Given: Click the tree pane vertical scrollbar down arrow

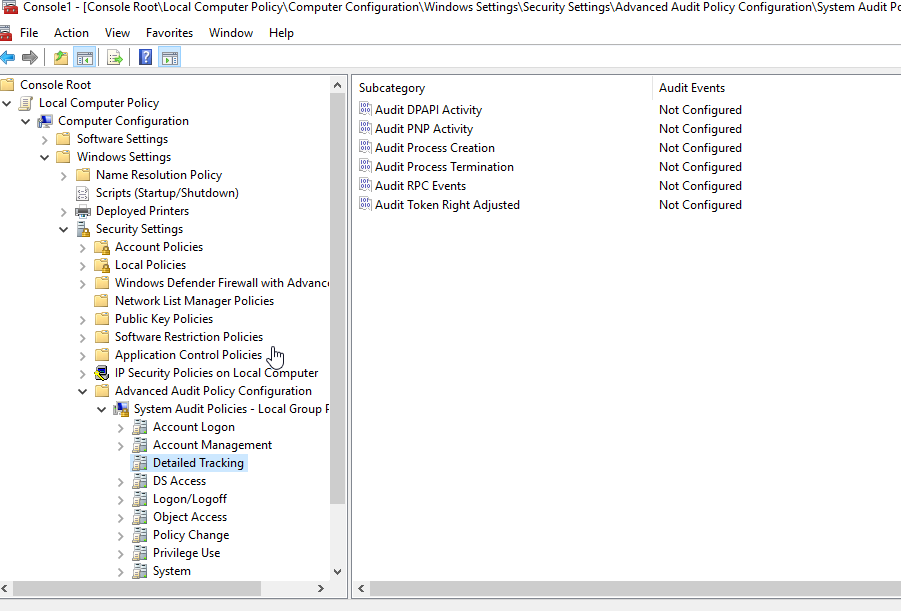Looking at the screenshot, I should 338,569.
